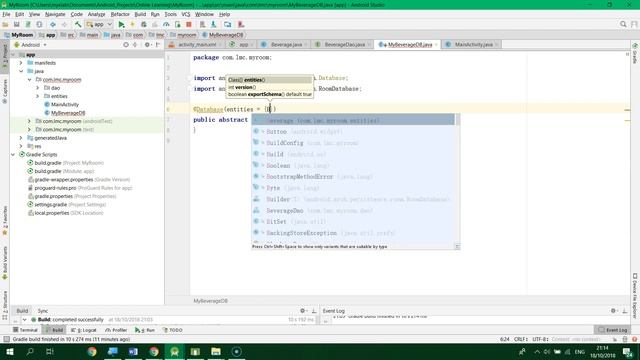The width and height of the screenshot is (640, 360).
Task: Click the Android Studio taskbar icon
Action: (x=175, y=351)
